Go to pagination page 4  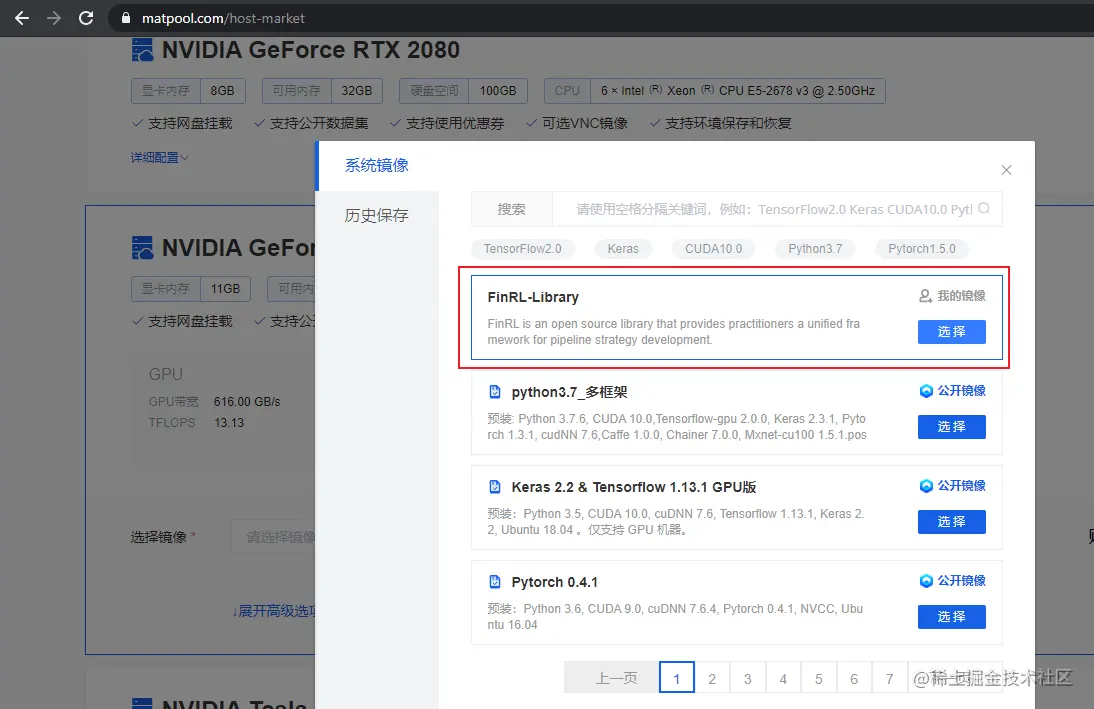(x=783, y=678)
